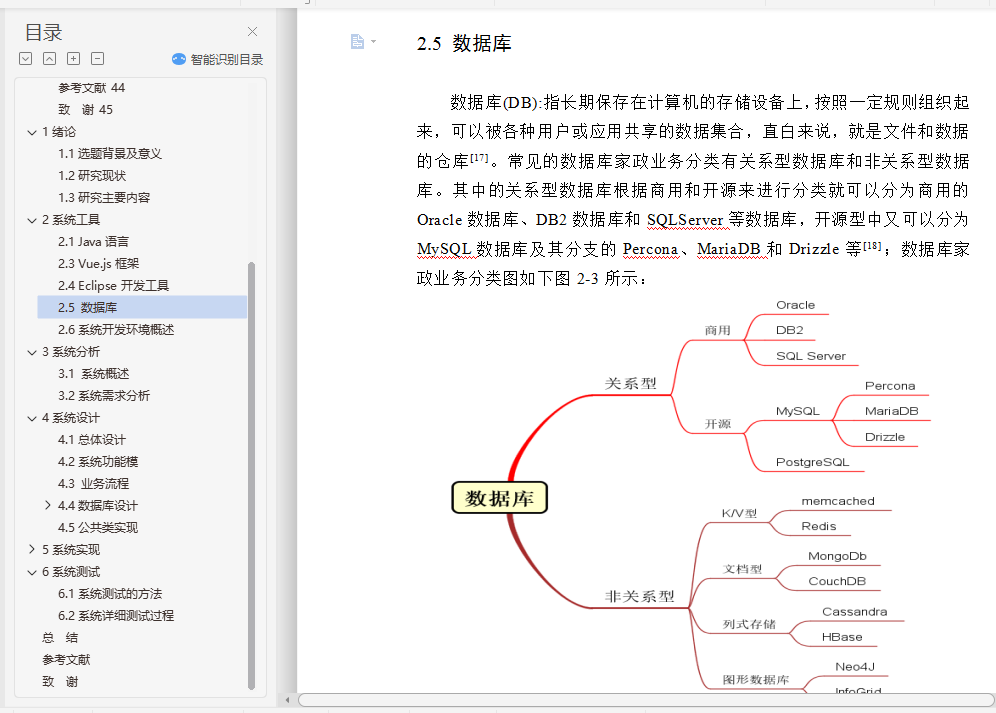996x713 pixels.
Task: Close the 目录 navigation panel
Action: (x=252, y=32)
